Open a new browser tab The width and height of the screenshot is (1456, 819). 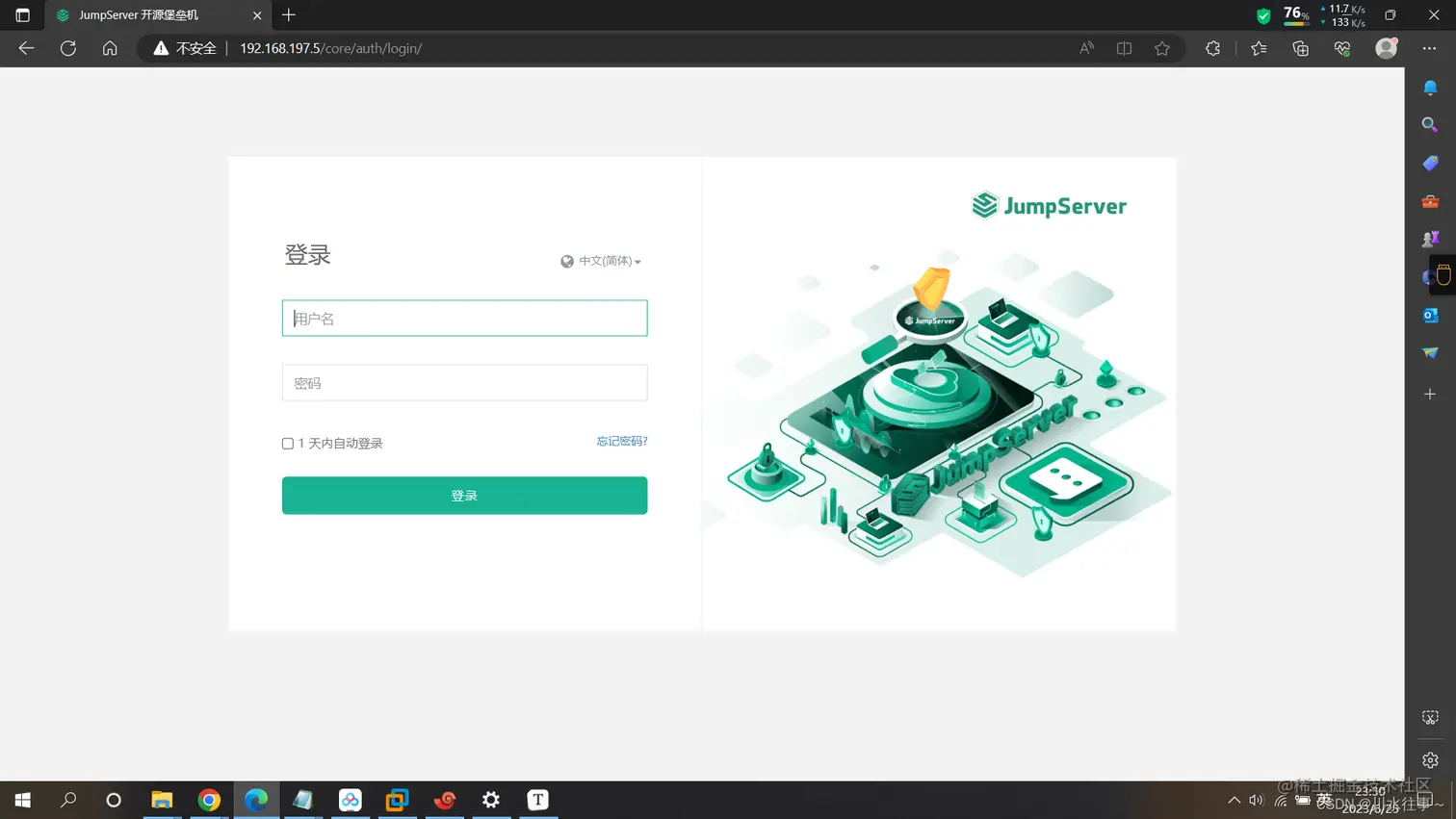click(x=289, y=15)
